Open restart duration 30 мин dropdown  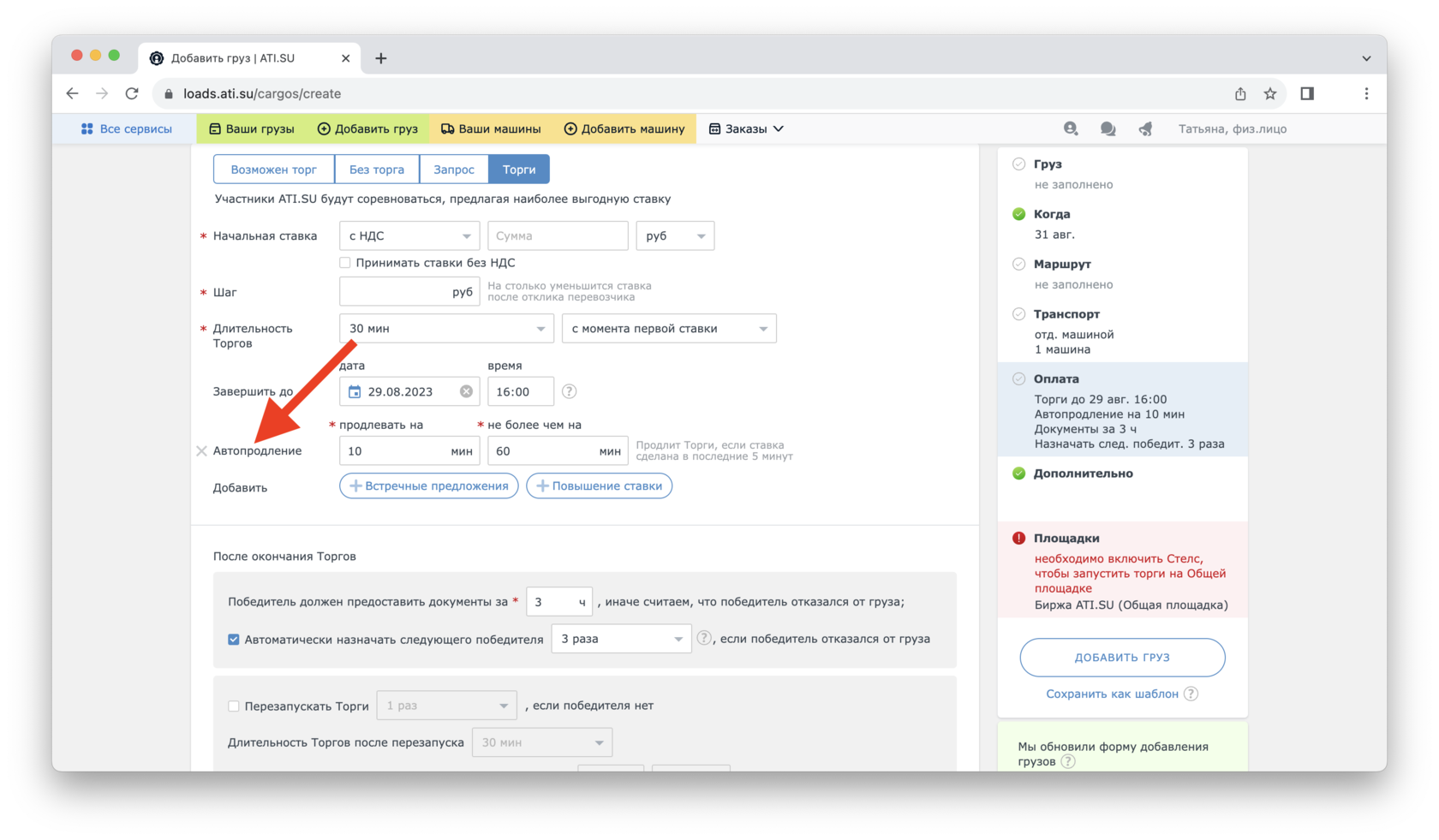[x=542, y=742]
